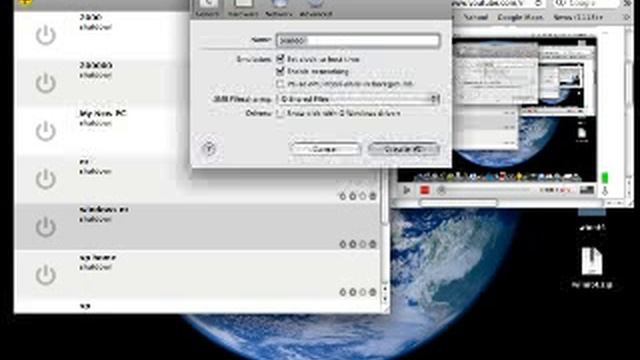Click the round help button in the sheet
Image resolution: width=640 pixels, height=360 pixels.
(x=209, y=149)
